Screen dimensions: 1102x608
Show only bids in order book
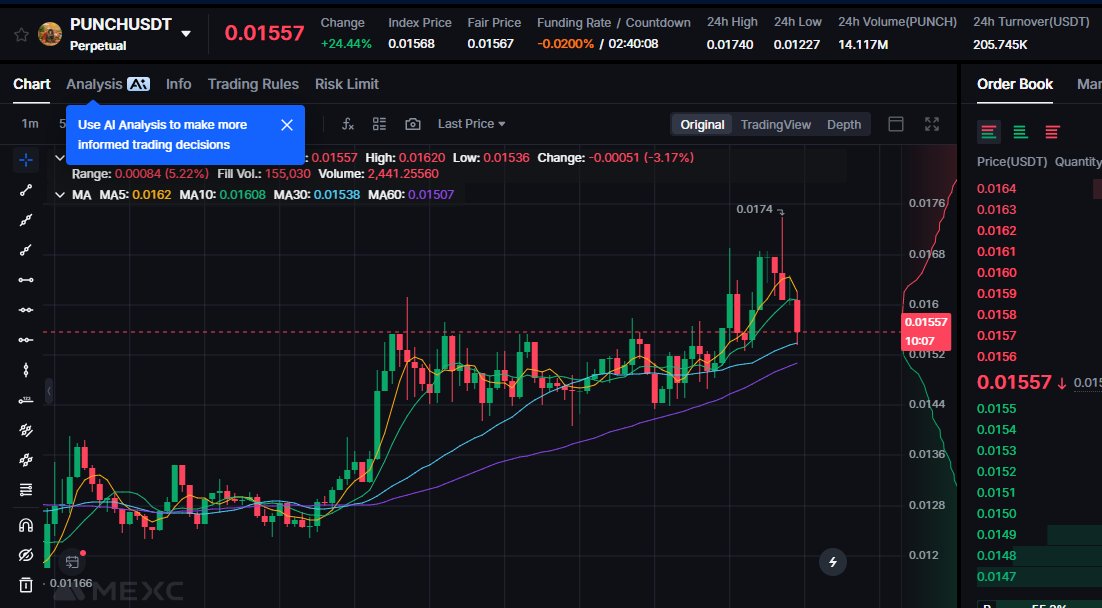(1020, 131)
